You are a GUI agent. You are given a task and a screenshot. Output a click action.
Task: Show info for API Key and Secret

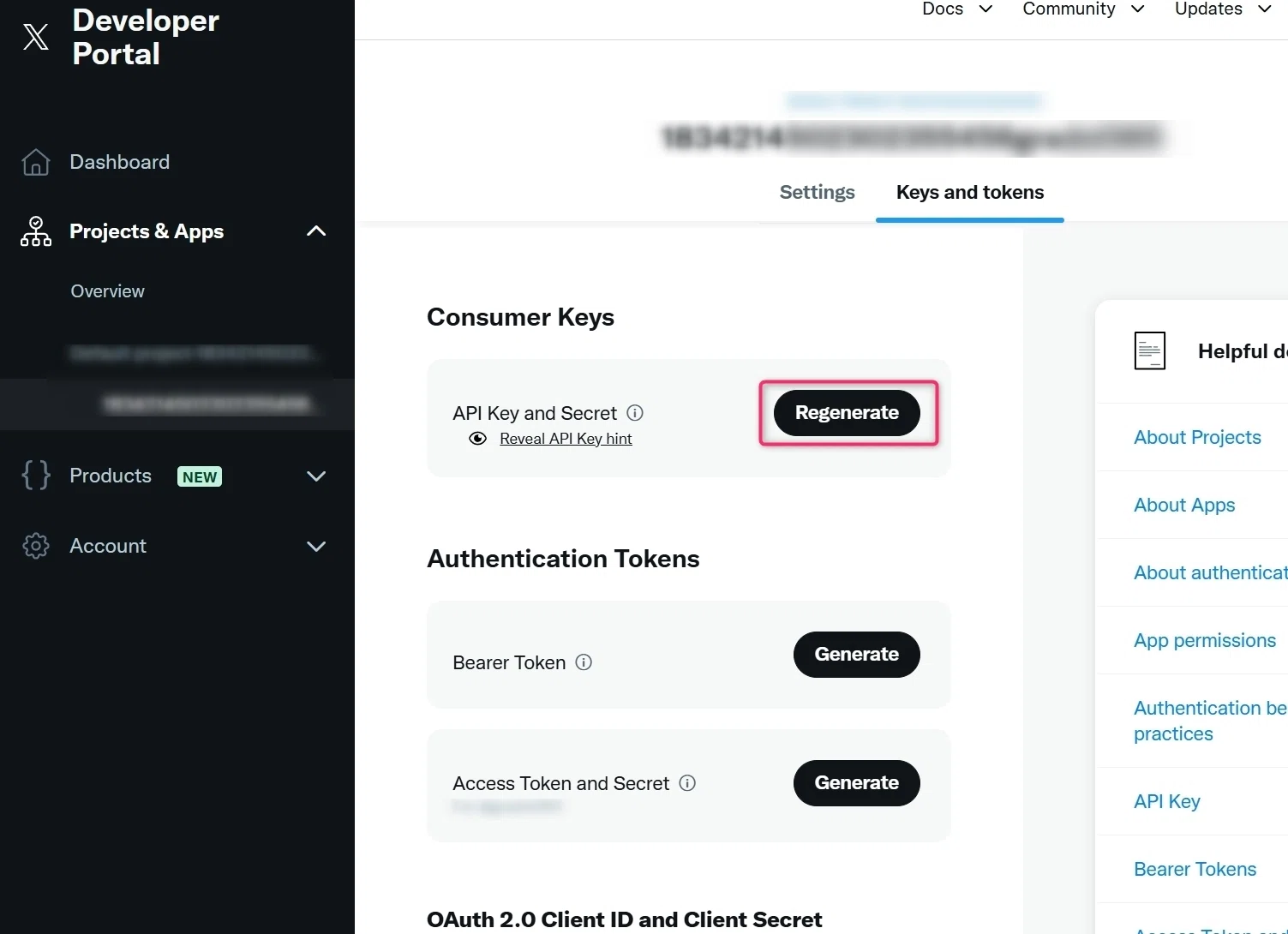[x=635, y=413]
